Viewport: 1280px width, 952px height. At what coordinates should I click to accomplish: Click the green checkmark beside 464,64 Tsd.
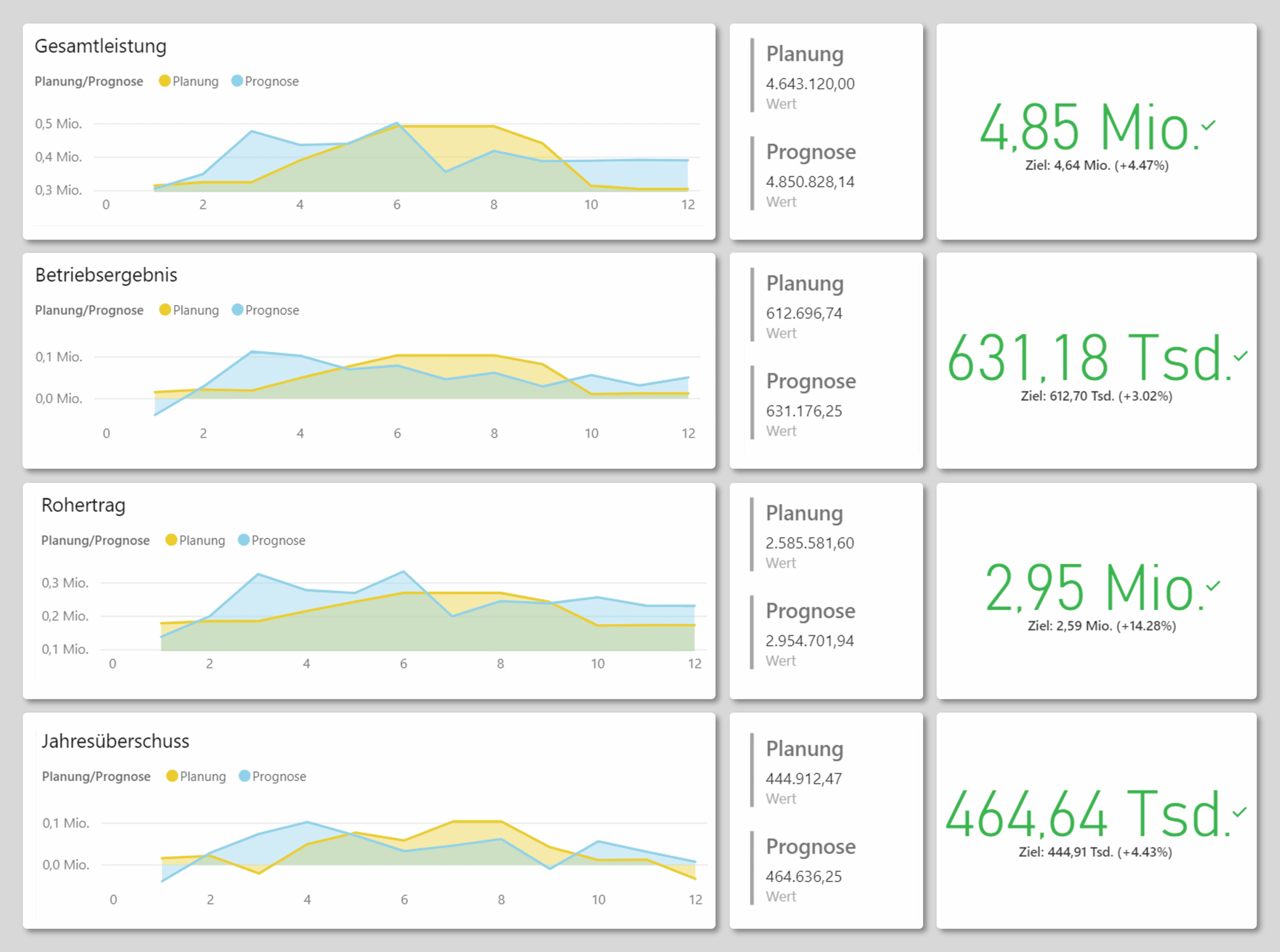point(1239,812)
